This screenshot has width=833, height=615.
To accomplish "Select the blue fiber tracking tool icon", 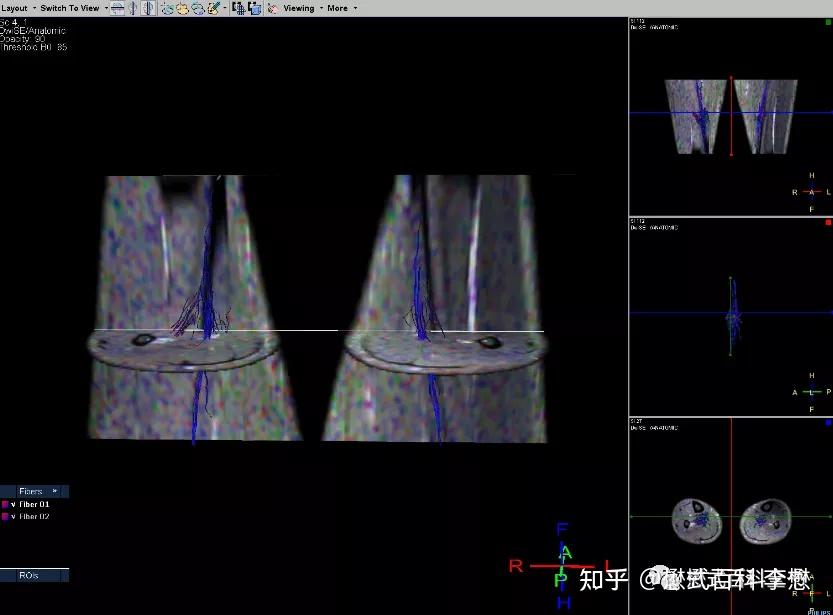I will tap(167, 8).
